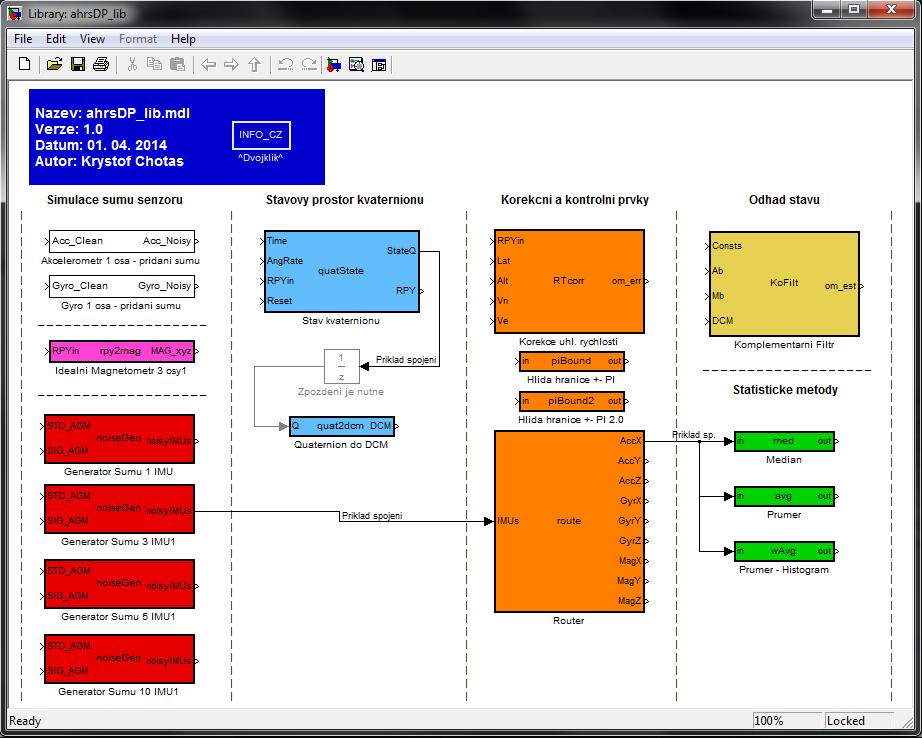Select the green wAvg block
922x738 pixels.
784,552
